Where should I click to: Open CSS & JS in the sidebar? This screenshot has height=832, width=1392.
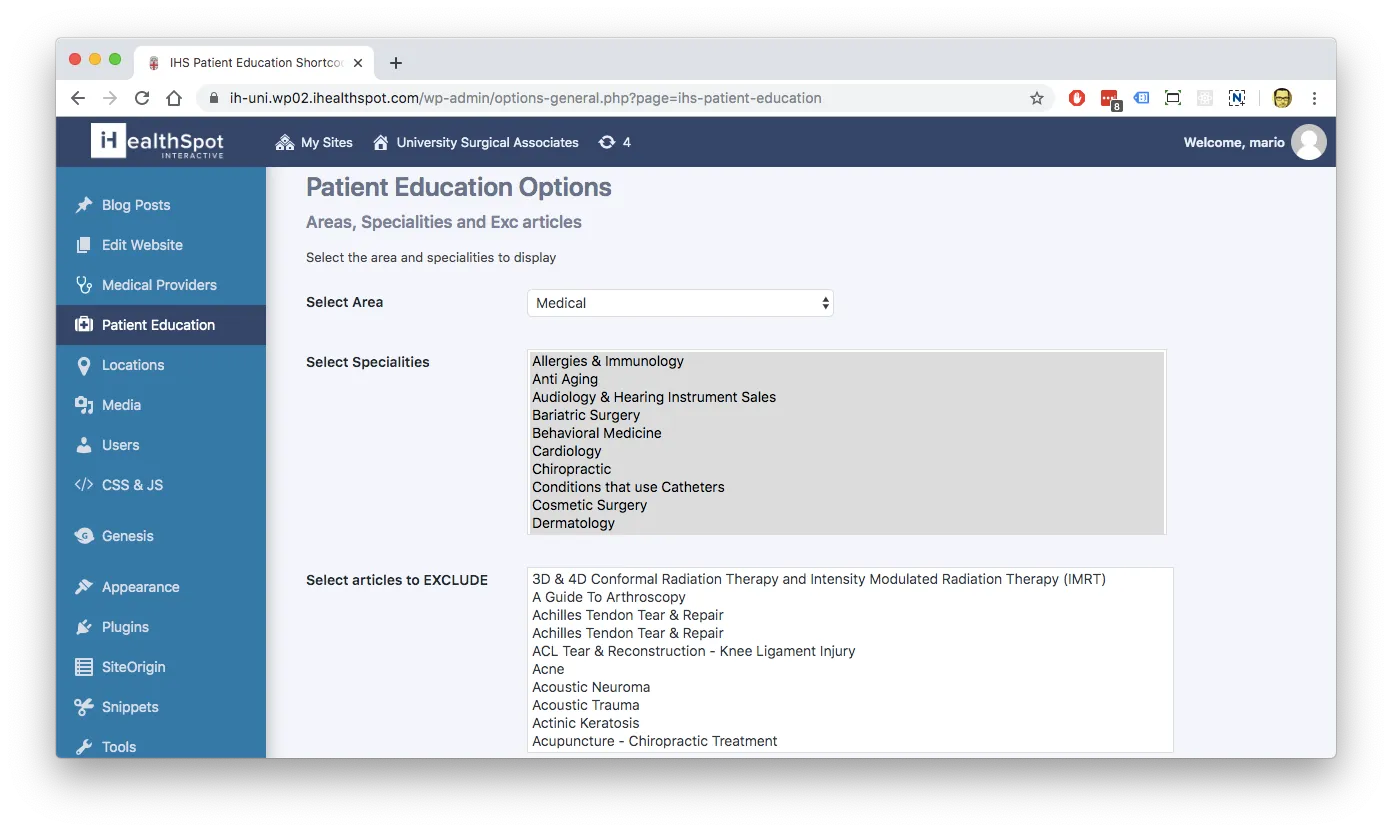[161, 485]
